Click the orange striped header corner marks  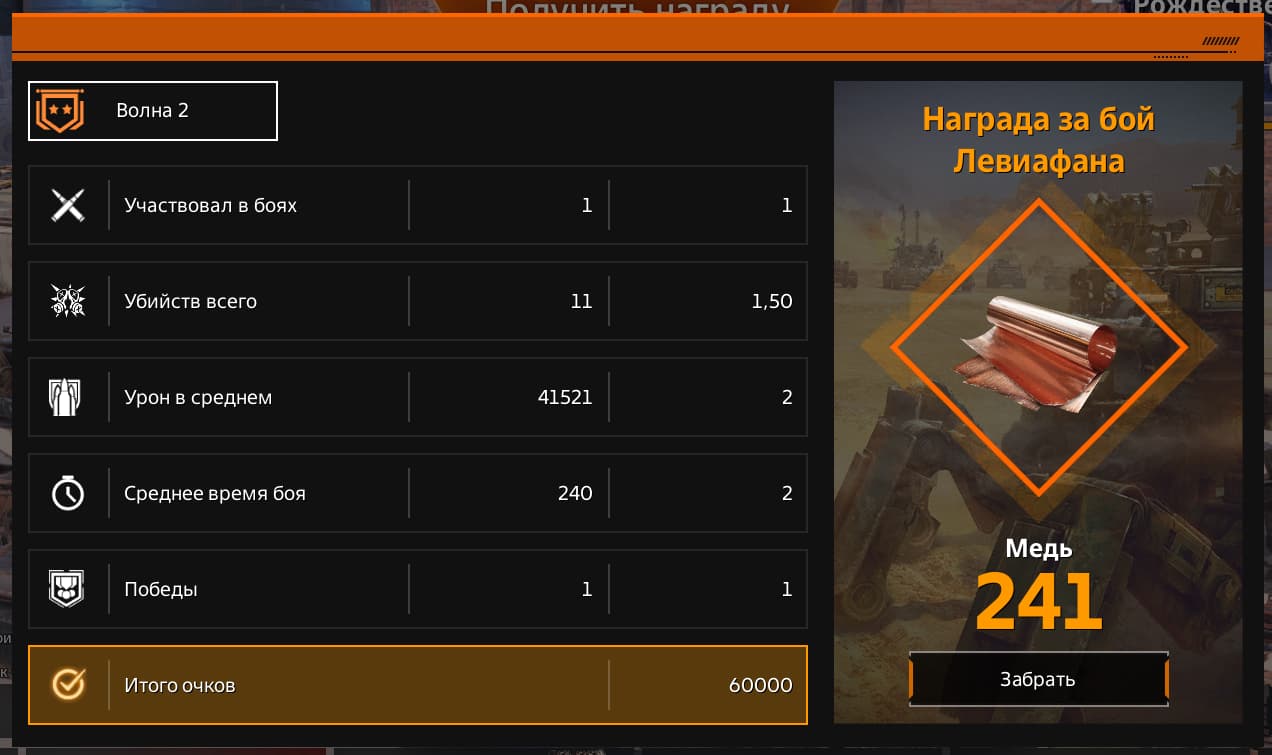point(1220,42)
